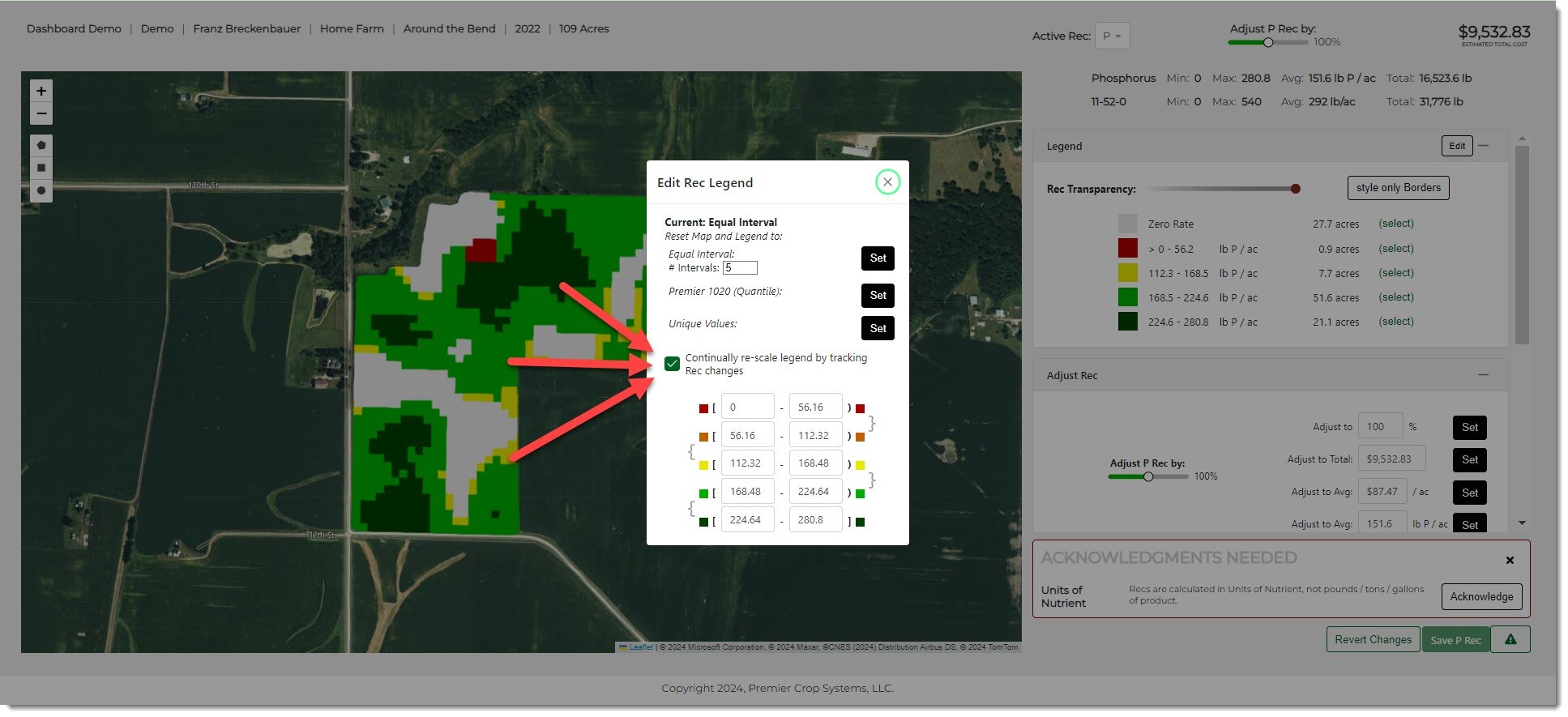Open the Active Rec dropdown
This screenshot has height=717, width=1568.
pos(1112,36)
